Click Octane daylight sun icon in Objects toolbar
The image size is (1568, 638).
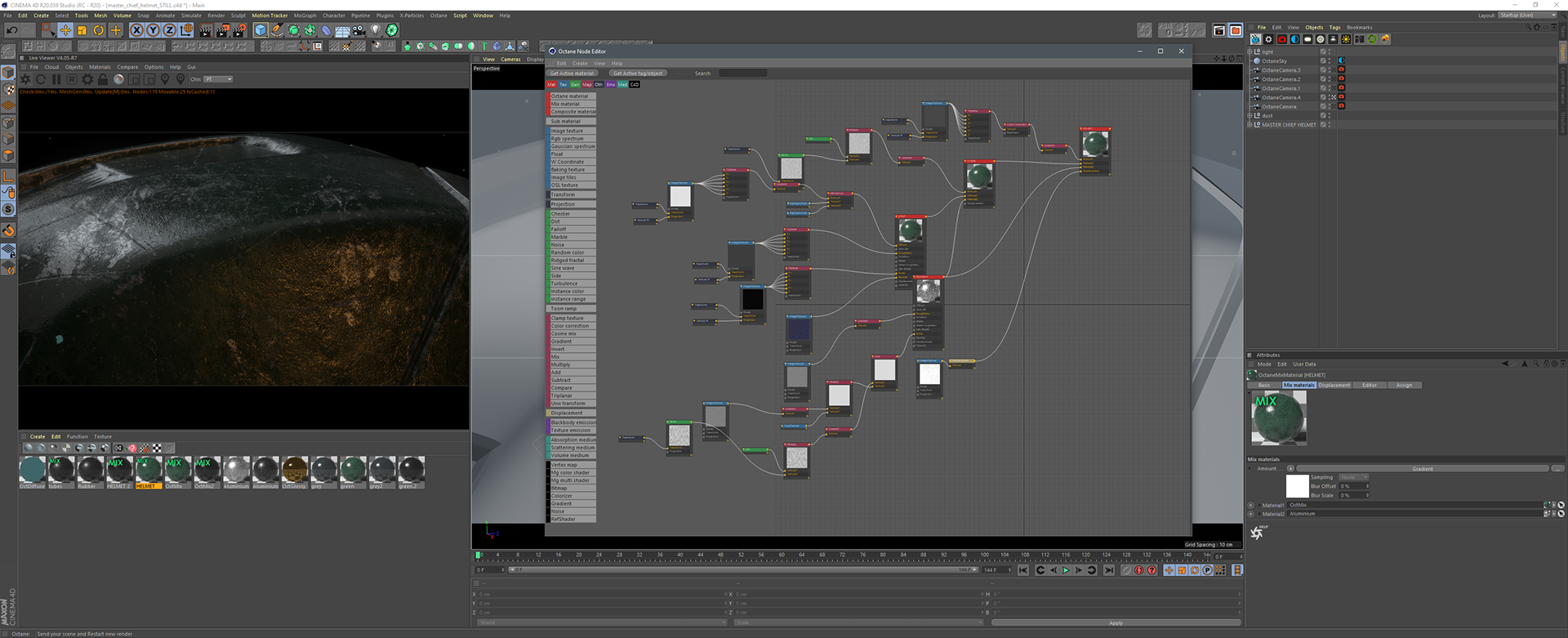pos(1346,39)
